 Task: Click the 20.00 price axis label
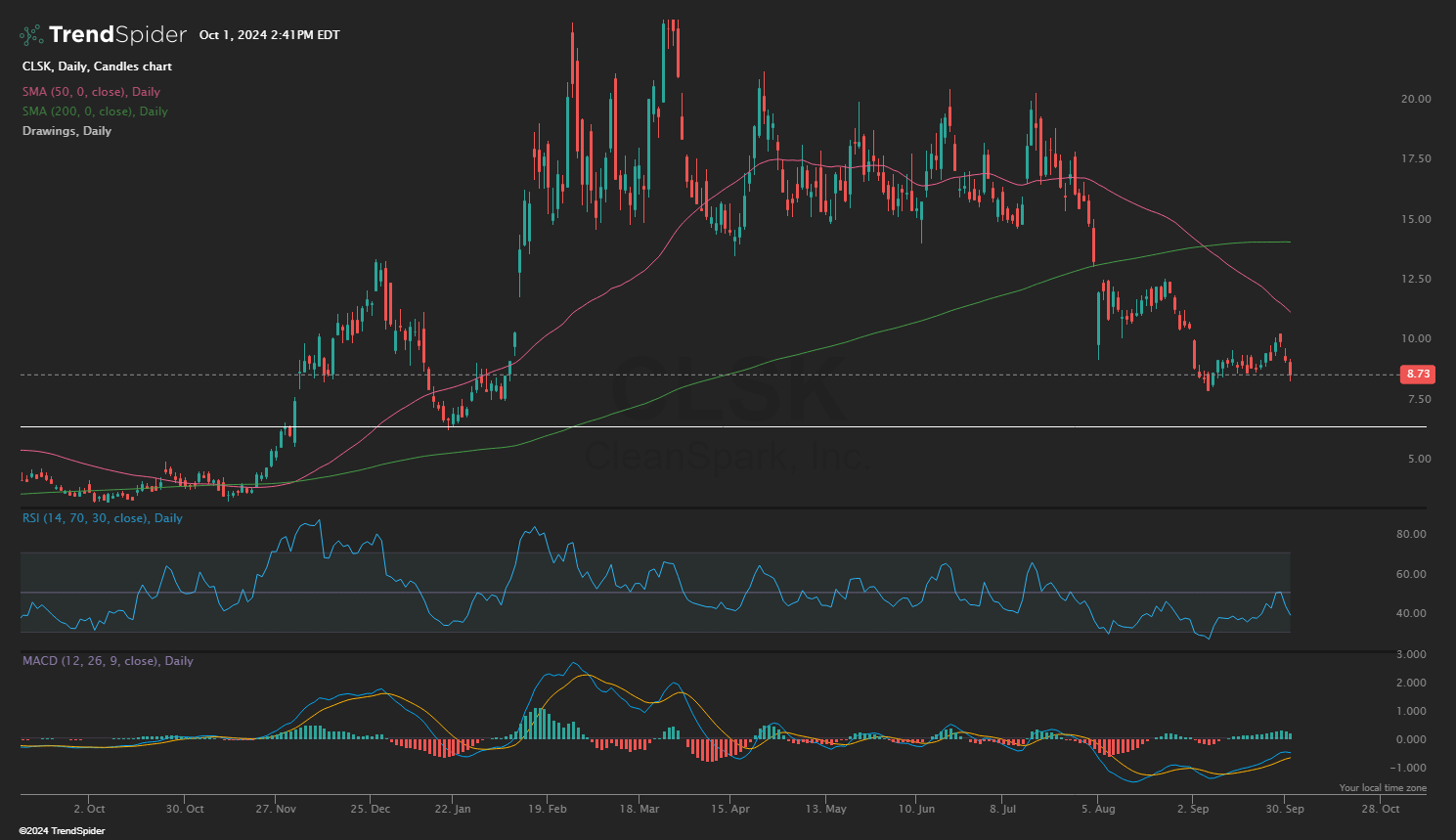[x=1415, y=99]
